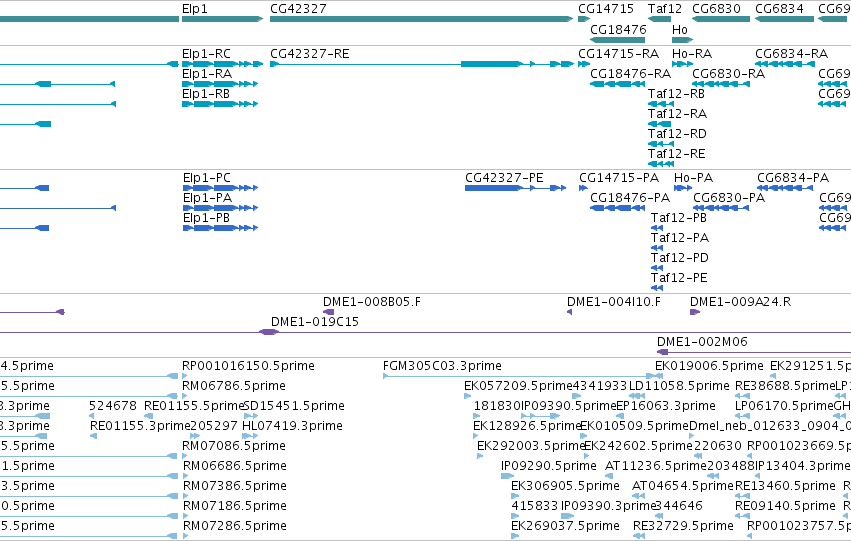Screen dimensions: 851x541
Task: Select the CG42327 gene bar
Action: [x=421, y=19]
